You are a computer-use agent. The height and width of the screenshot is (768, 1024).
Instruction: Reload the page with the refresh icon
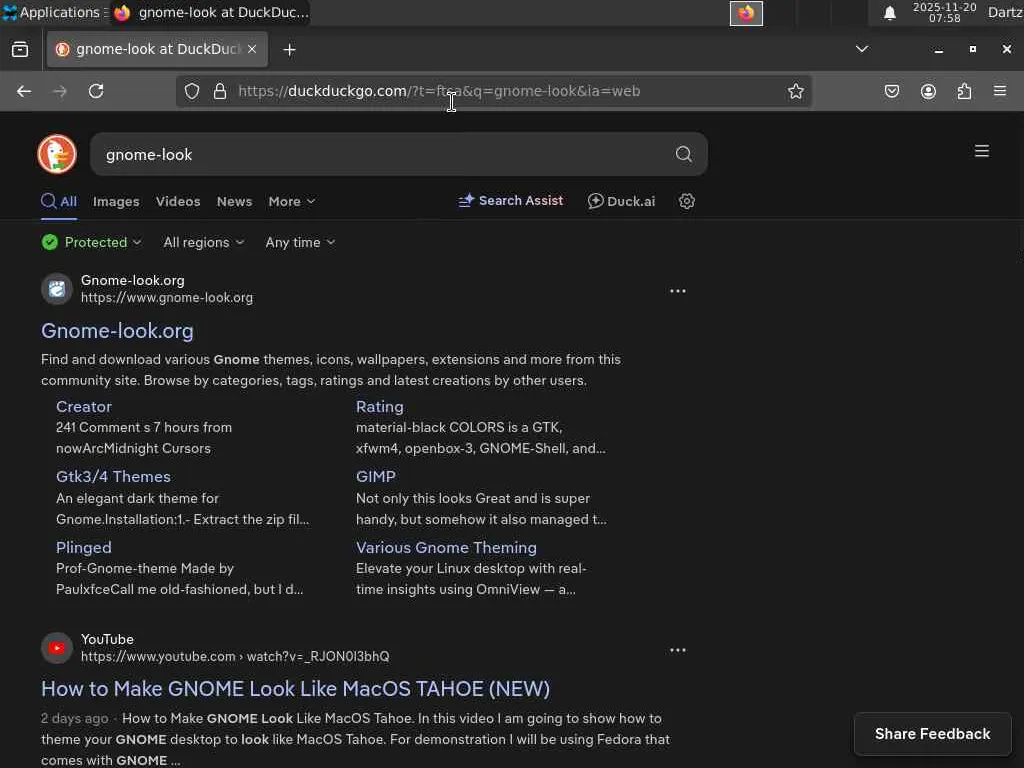click(x=96, y=91)
